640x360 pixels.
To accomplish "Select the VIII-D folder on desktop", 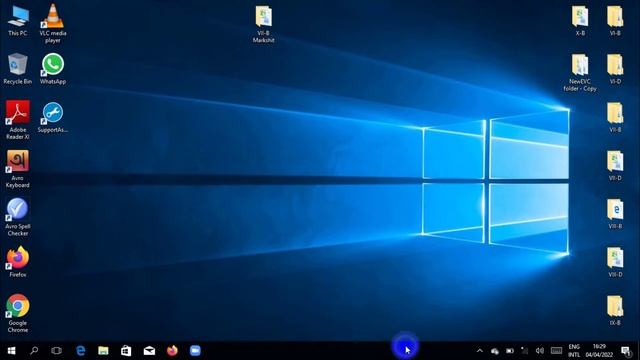I will (x=615, y=262).
